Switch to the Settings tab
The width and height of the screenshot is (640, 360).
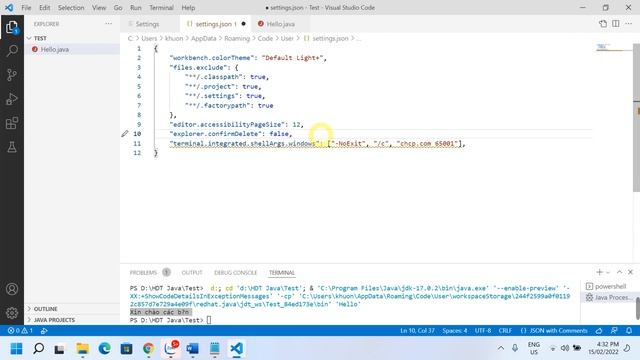point(147,24)
